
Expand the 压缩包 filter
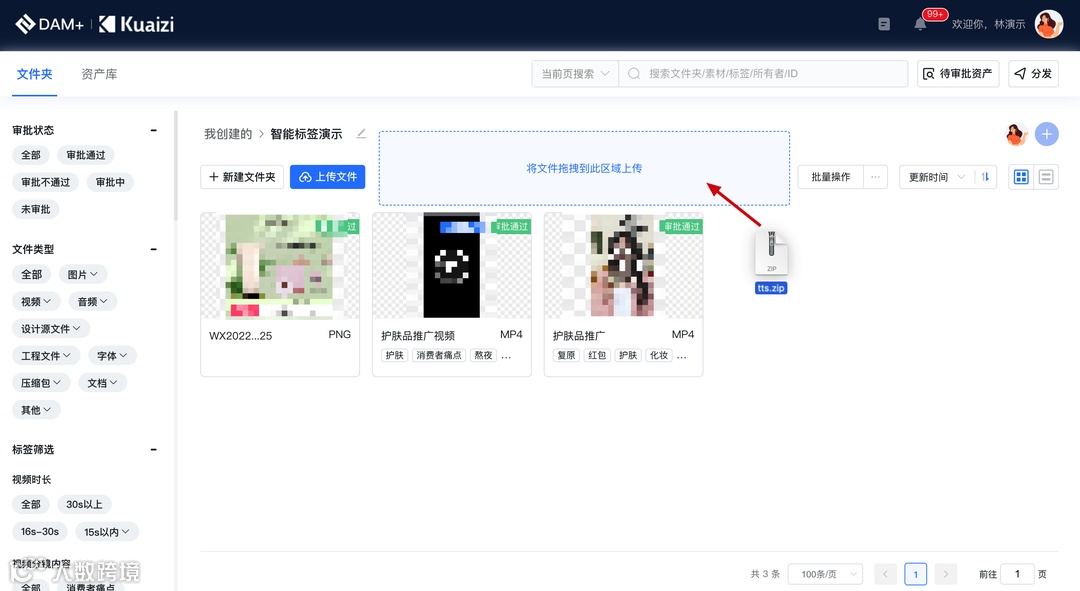41,382
